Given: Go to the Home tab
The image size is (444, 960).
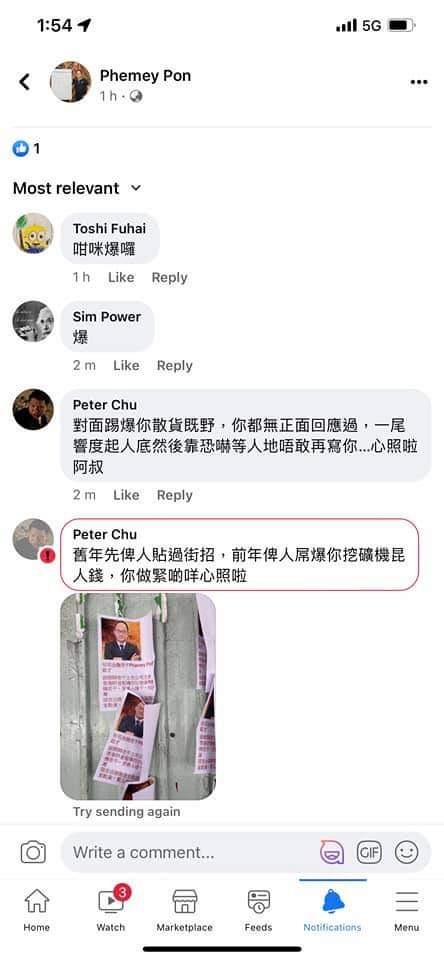Looking at the screenshot, I should point(37,910).
